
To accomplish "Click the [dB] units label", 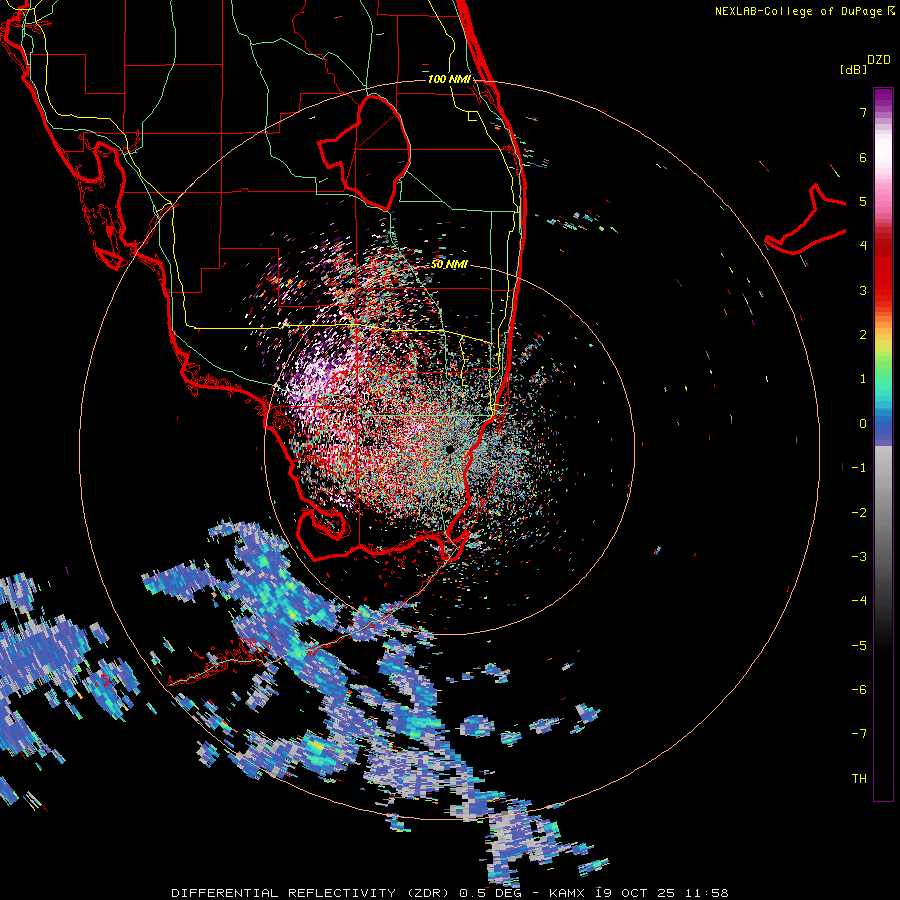I will point(853,69).
